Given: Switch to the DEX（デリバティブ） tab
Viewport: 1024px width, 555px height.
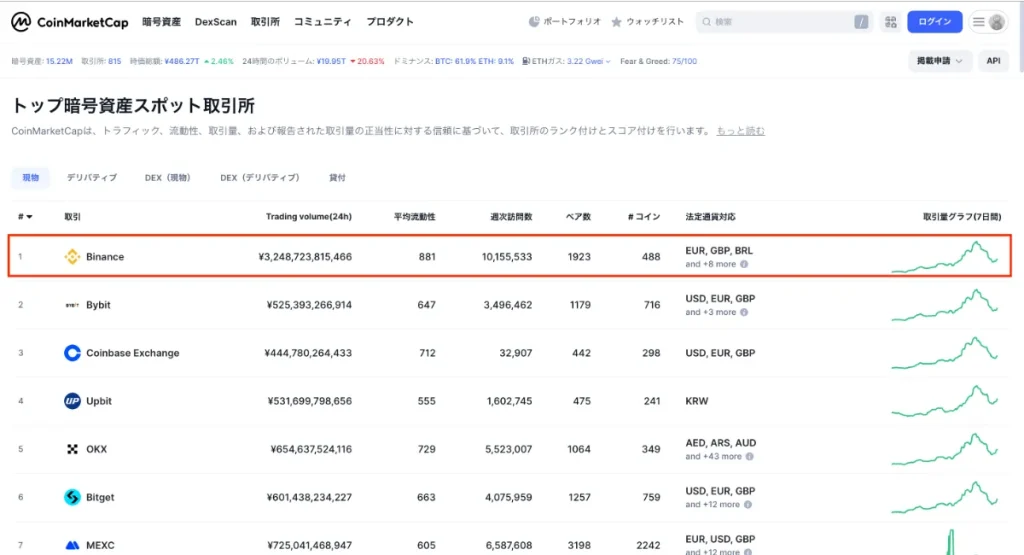Looking at the screenshot, I should 260,178.
